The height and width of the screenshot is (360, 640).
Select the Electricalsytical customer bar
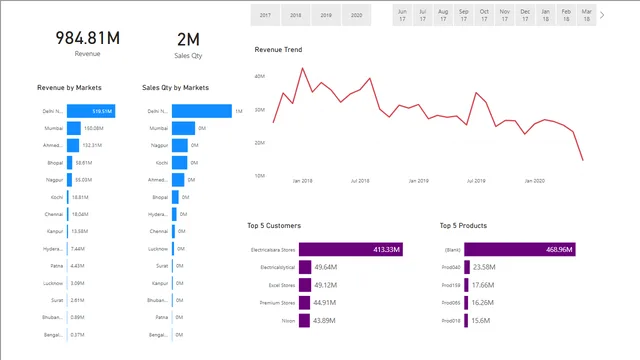point(305,267)
